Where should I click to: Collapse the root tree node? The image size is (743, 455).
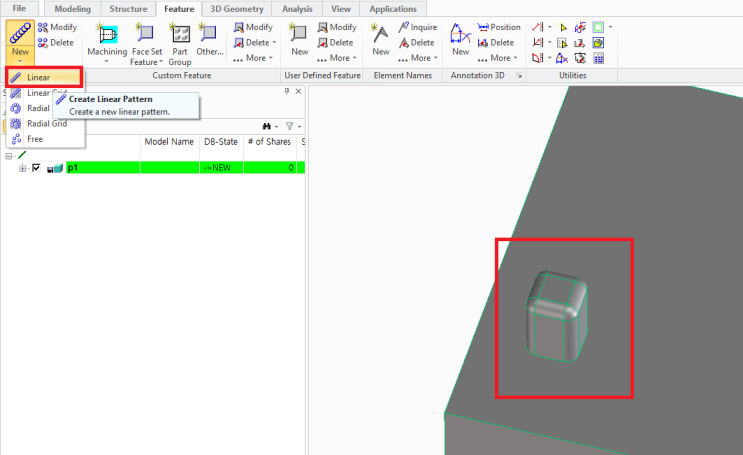pos(9,155)
